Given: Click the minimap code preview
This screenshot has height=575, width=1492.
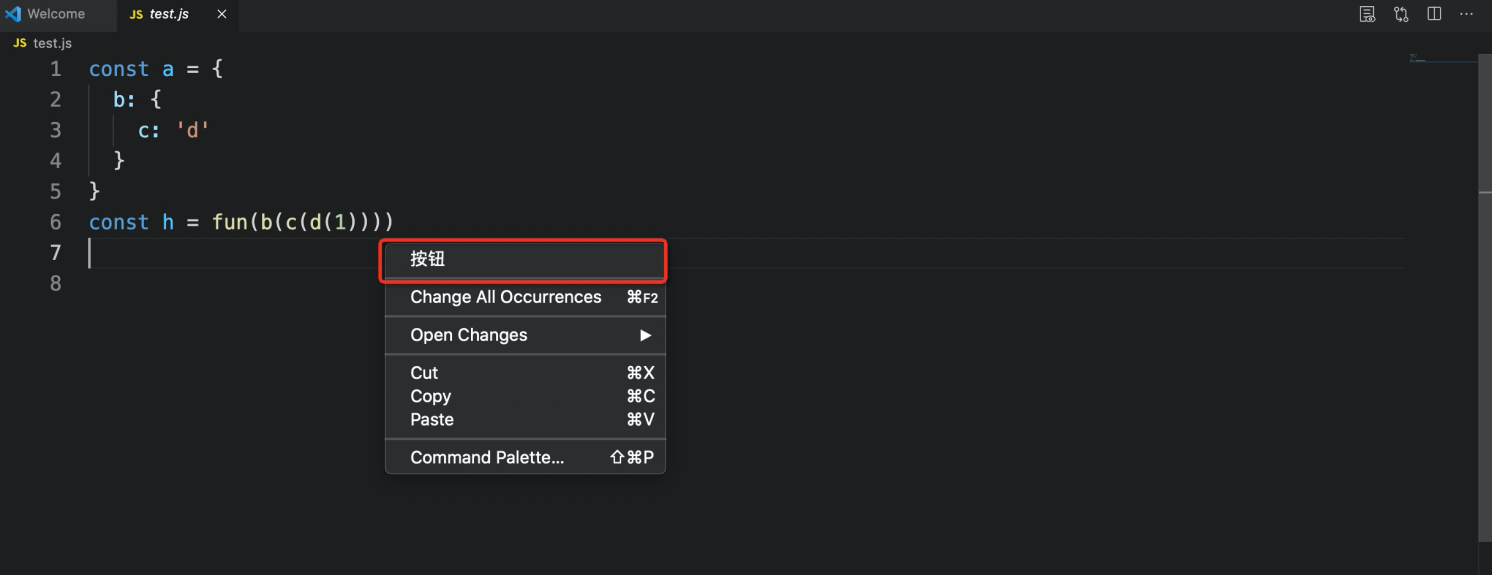Looking at the screenshot, I should click(x=1418, y=58).
